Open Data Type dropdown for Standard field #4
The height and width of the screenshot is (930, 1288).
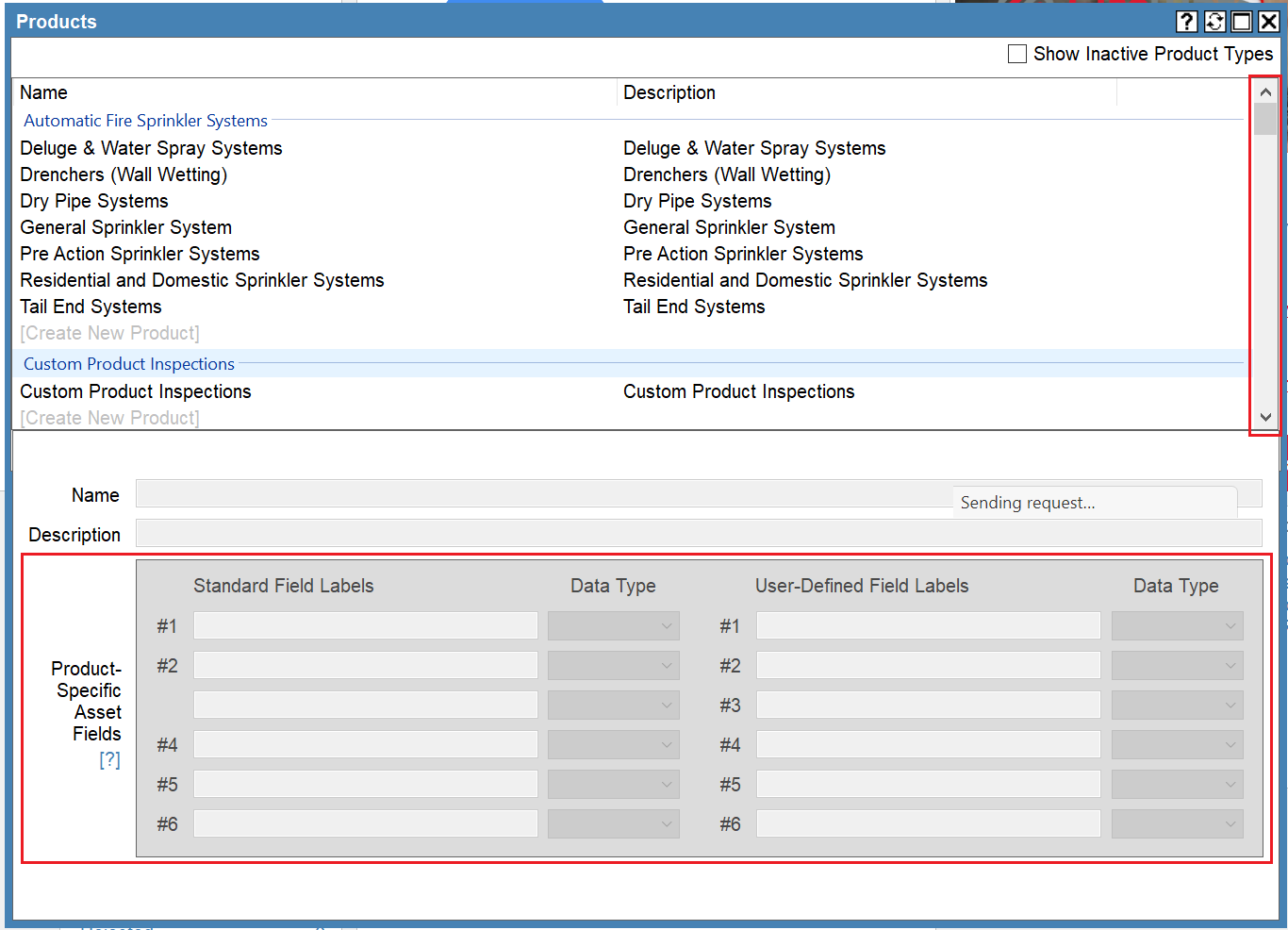614,744
